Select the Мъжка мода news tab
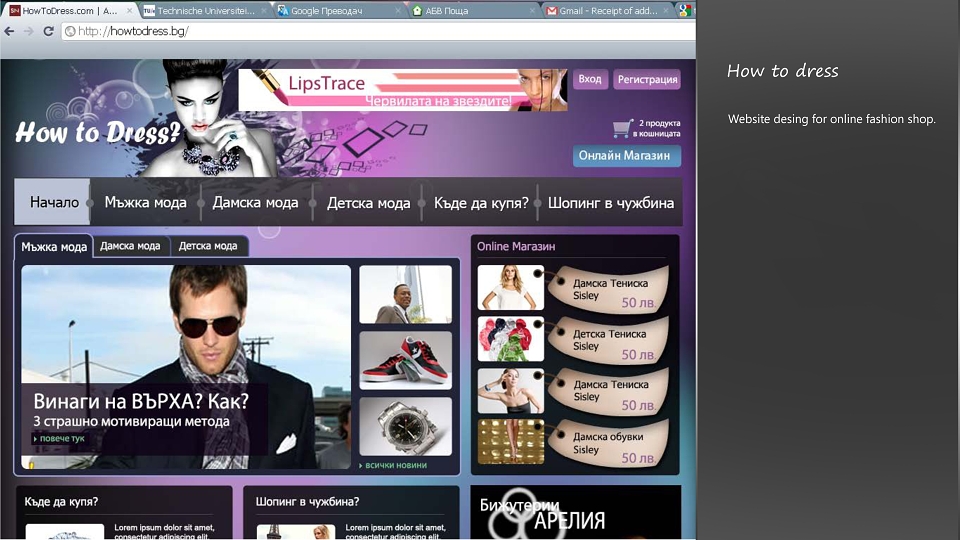The width and height of the screenshot is (960, 540). 54,246
